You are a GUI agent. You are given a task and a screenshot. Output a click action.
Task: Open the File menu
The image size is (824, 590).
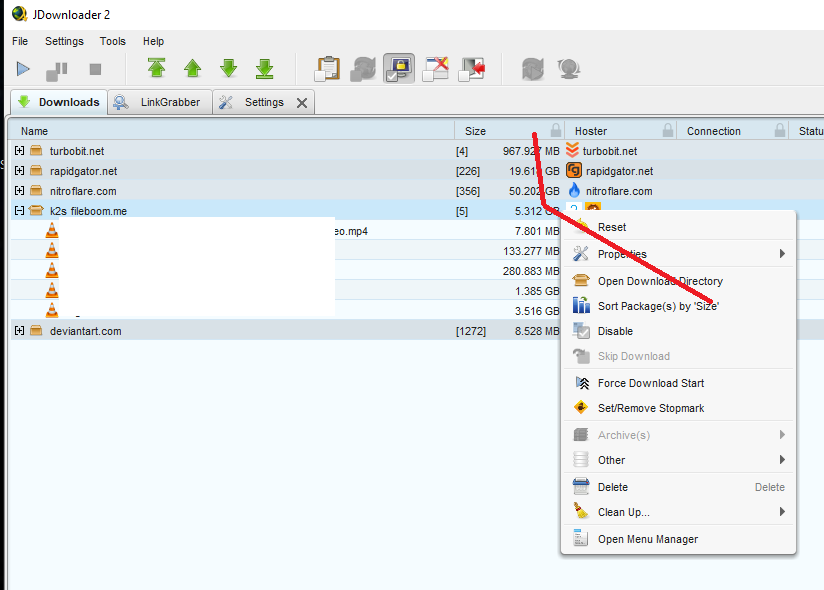(x=20, y=41)
